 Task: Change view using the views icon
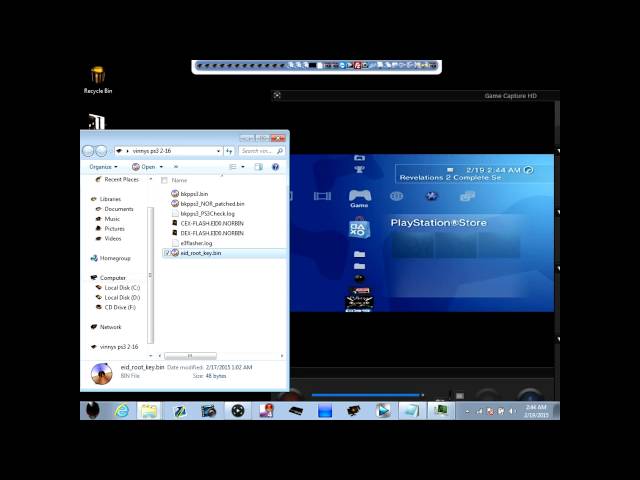[233, 167]
